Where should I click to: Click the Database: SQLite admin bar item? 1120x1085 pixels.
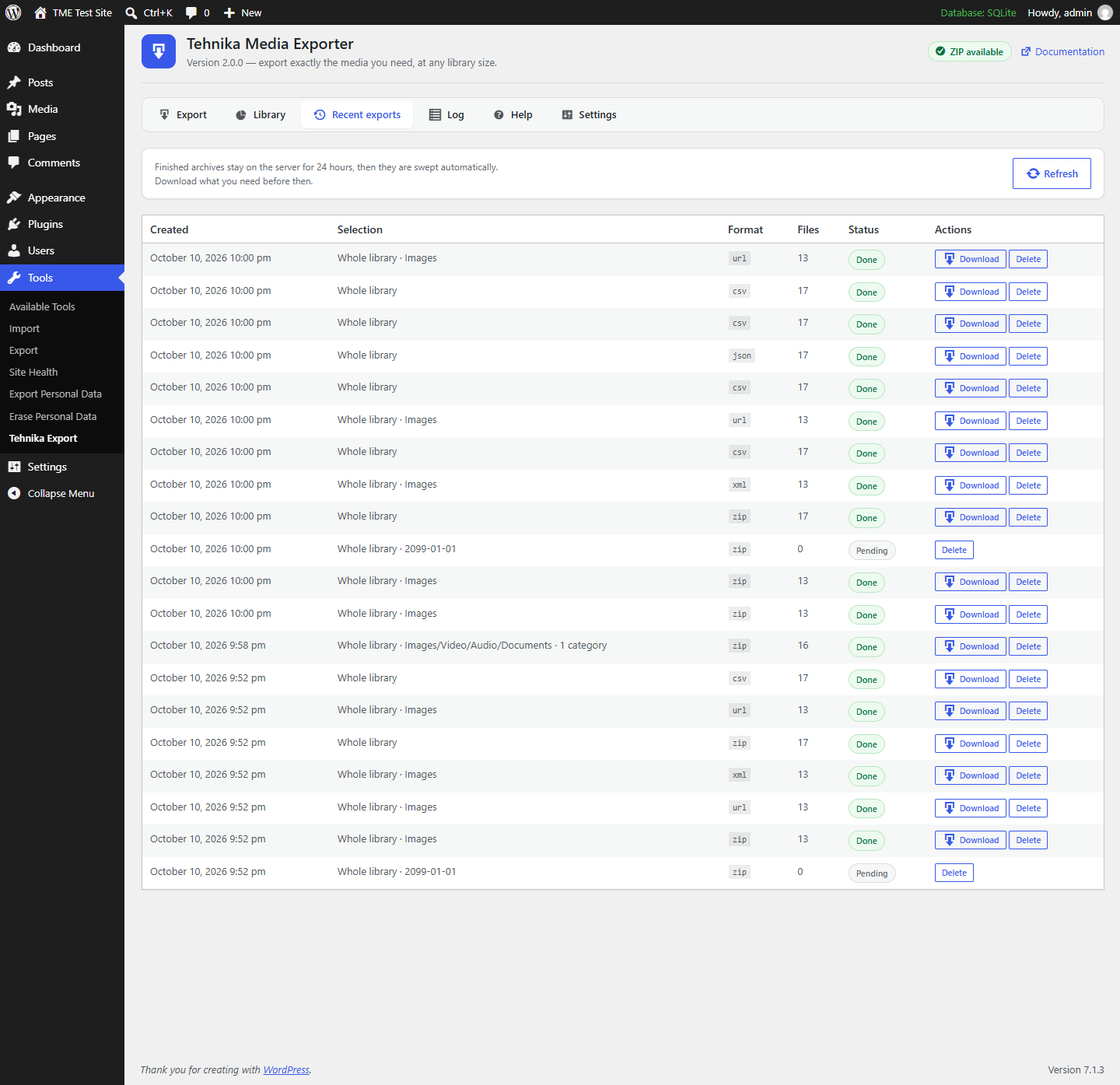[978, 12]
